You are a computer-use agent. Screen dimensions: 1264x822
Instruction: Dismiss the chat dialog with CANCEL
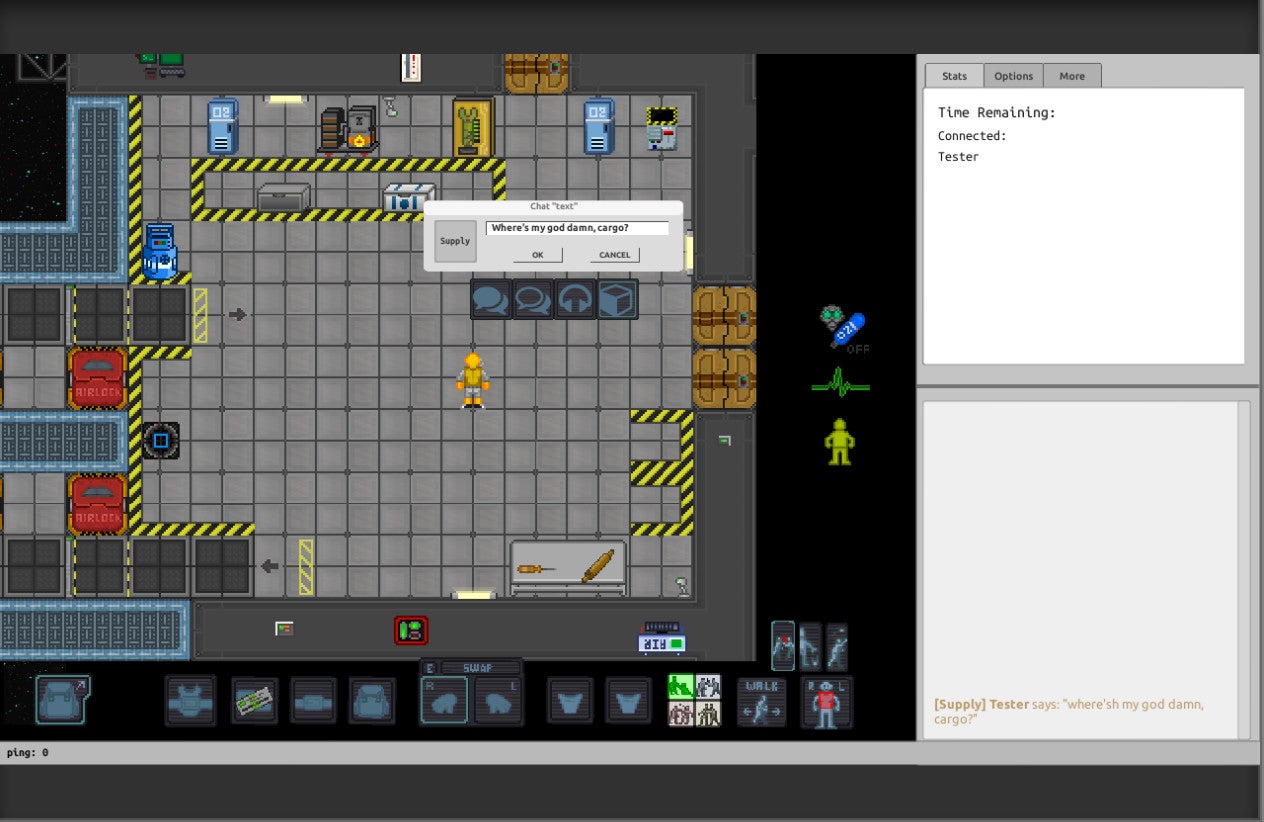pos(613,254)
